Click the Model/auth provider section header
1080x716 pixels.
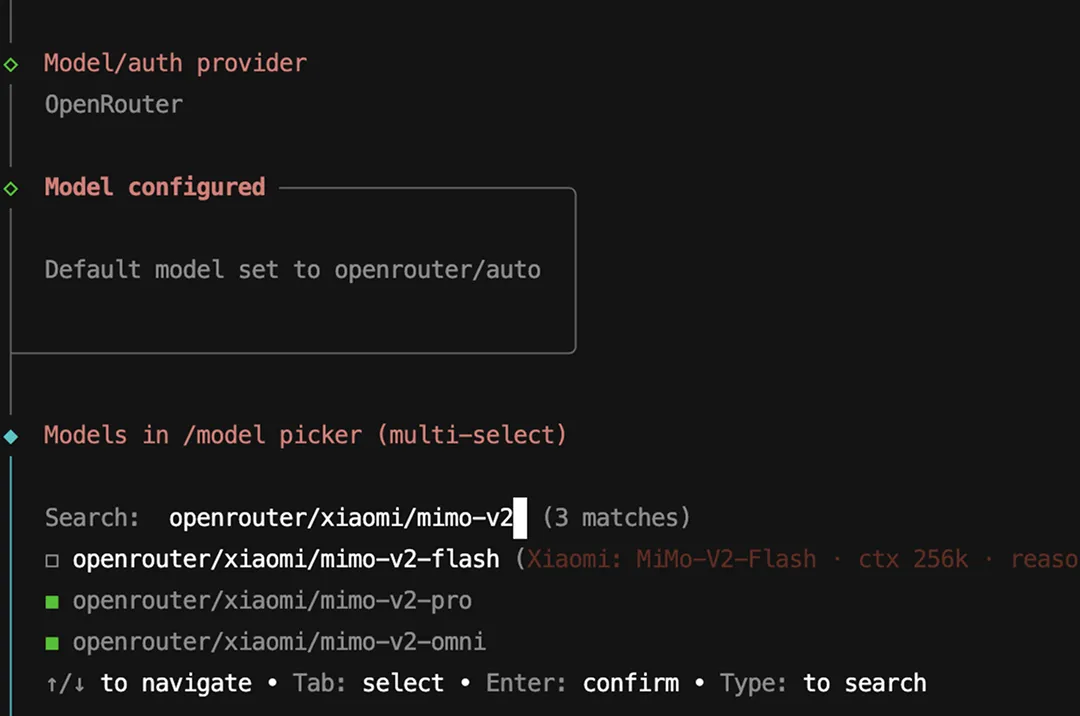175,63
